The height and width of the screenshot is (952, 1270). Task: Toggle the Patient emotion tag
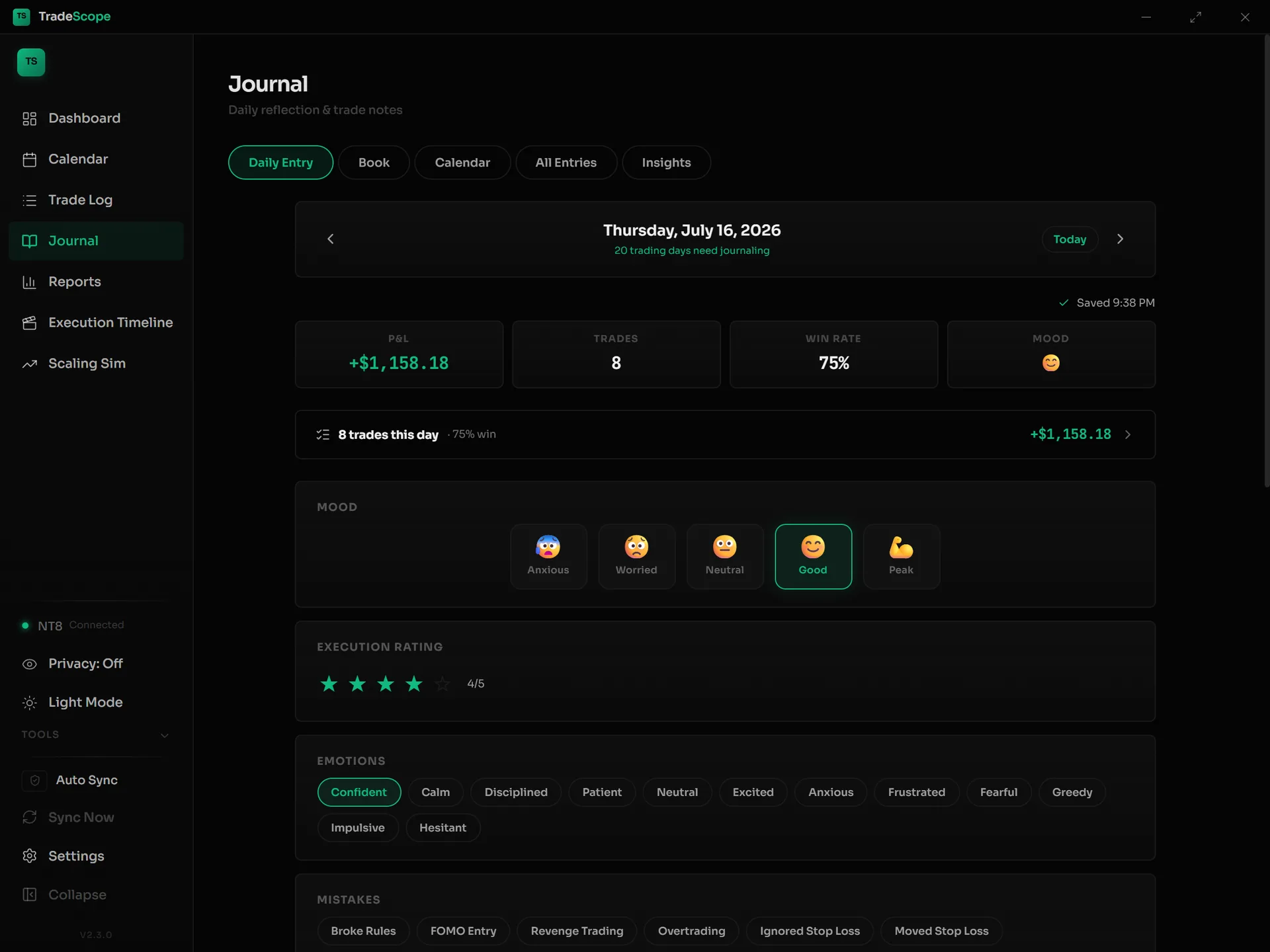pos(602,792)
